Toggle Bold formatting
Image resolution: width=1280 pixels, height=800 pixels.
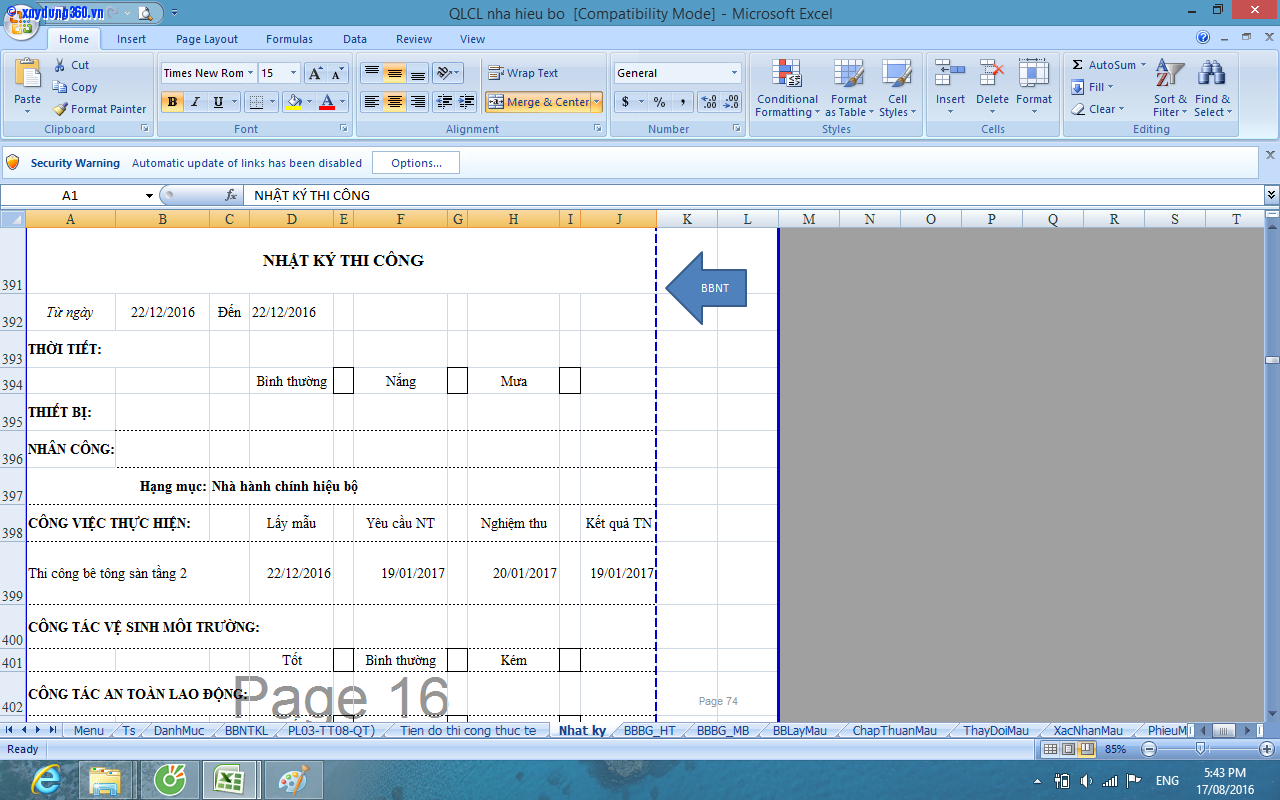tap(172, 102)
